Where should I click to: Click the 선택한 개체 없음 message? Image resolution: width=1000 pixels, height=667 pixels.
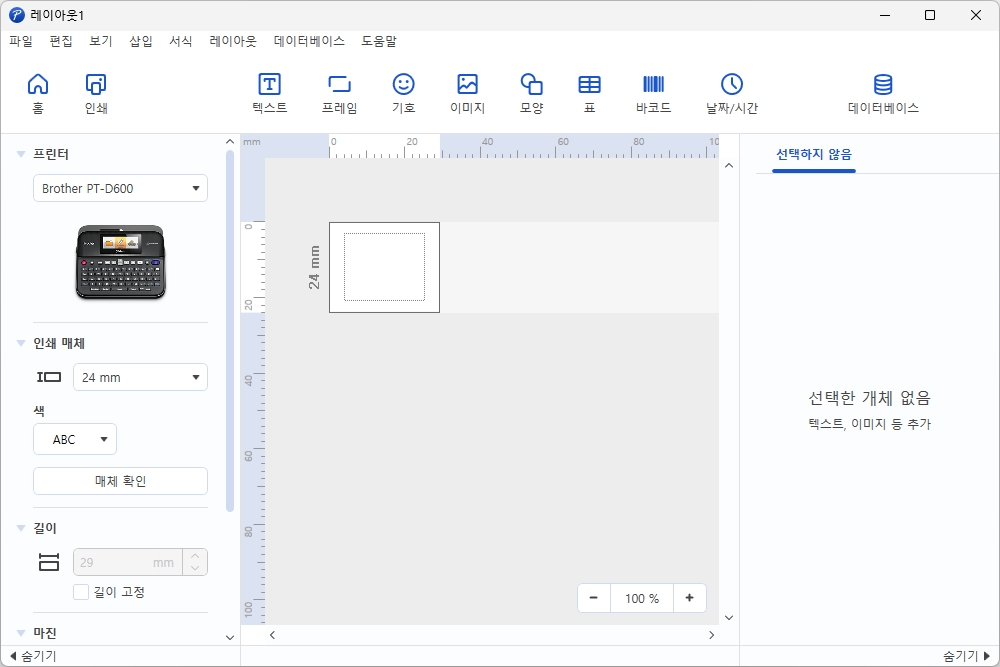[869, 398]
